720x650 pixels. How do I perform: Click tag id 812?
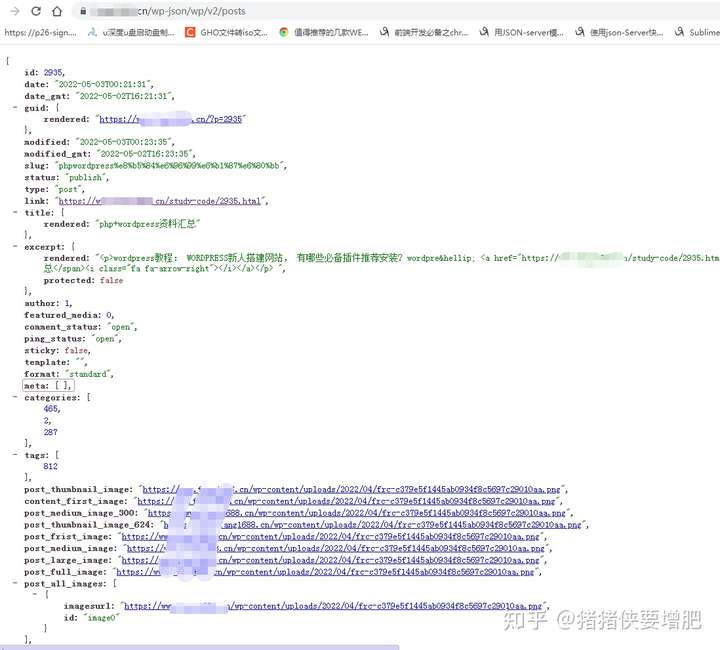click(51, 466)
